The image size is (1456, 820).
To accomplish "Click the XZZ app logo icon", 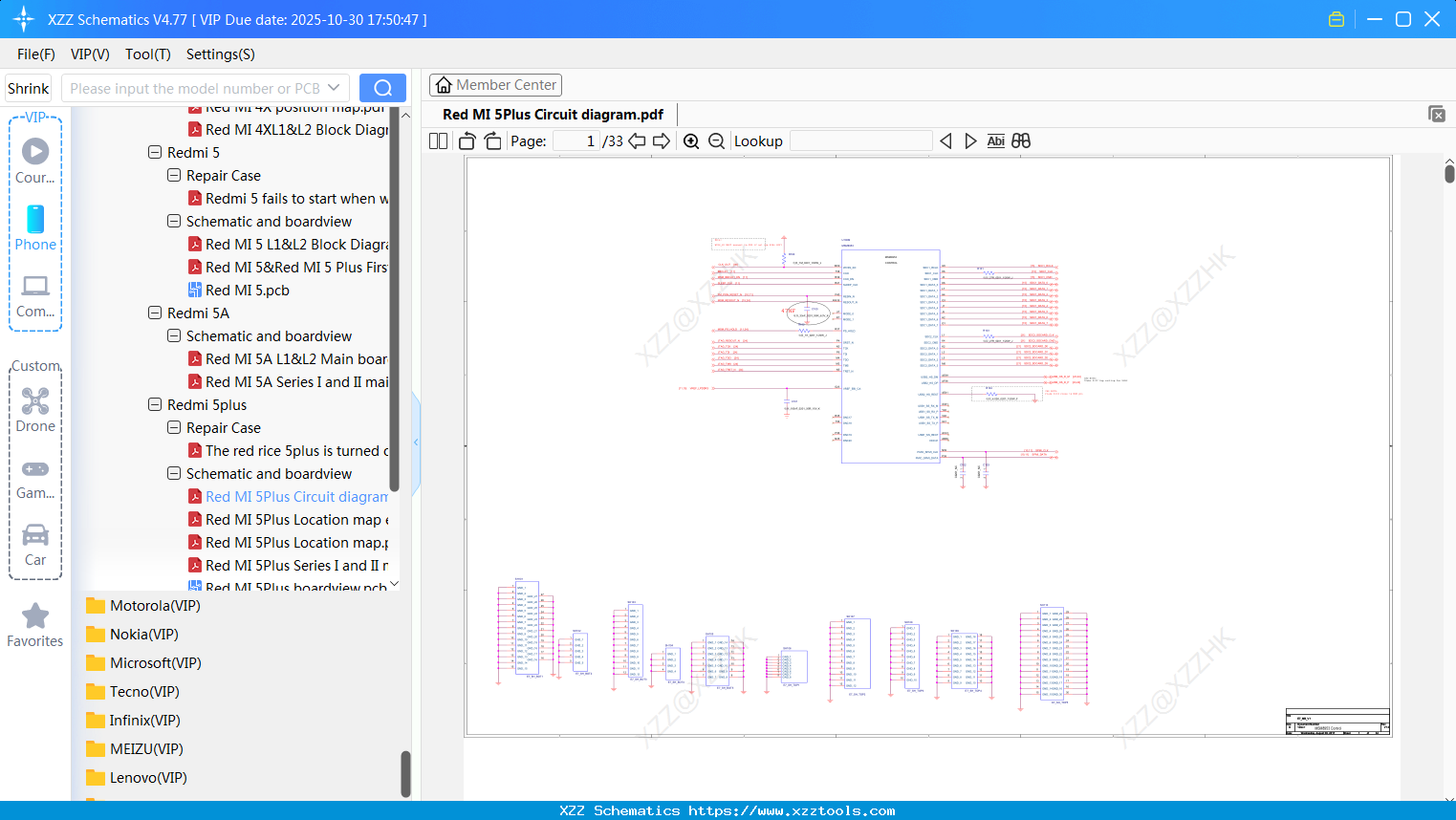I will point(24,19).
